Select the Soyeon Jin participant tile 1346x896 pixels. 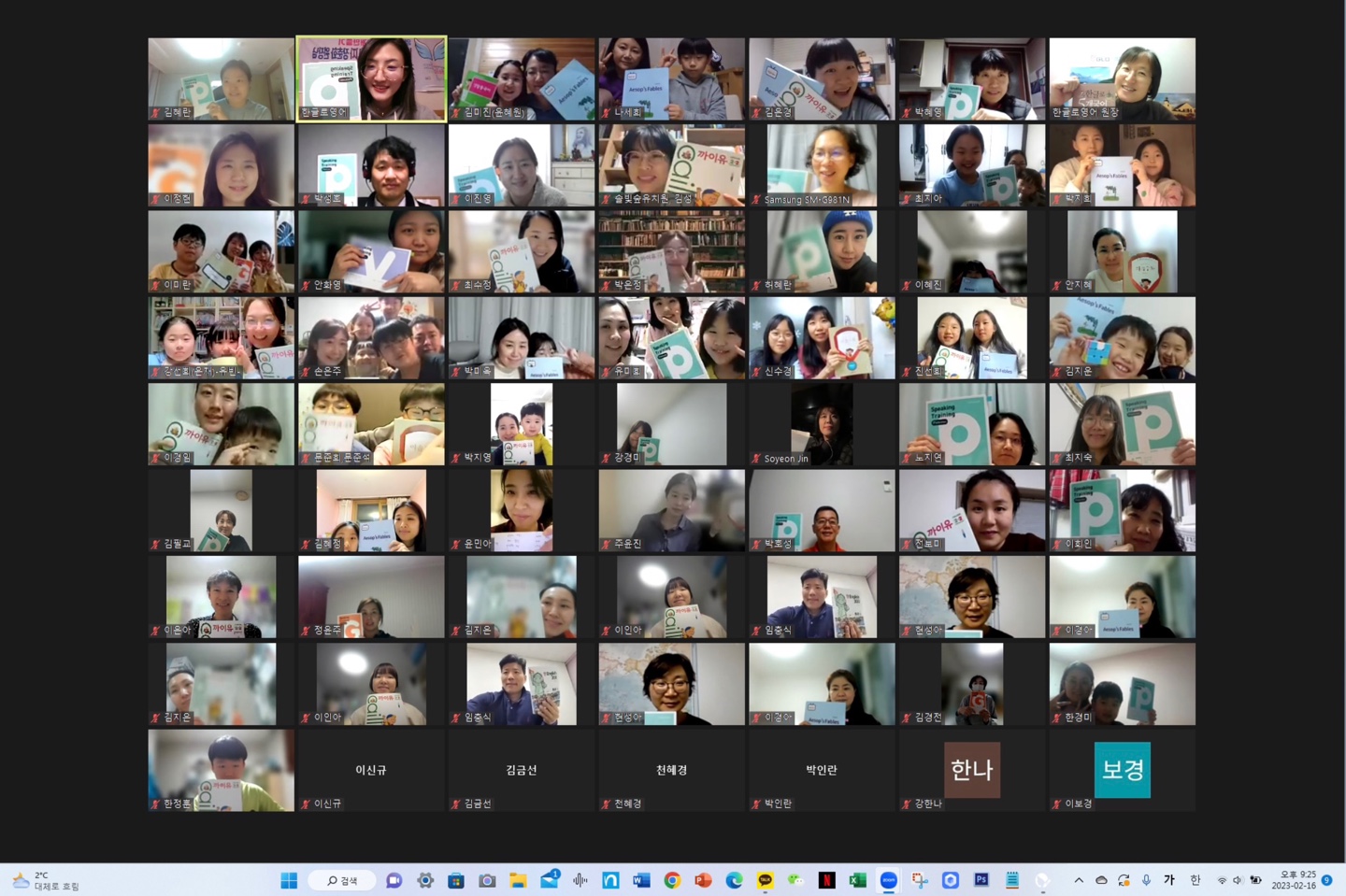[x=822, y=424]
